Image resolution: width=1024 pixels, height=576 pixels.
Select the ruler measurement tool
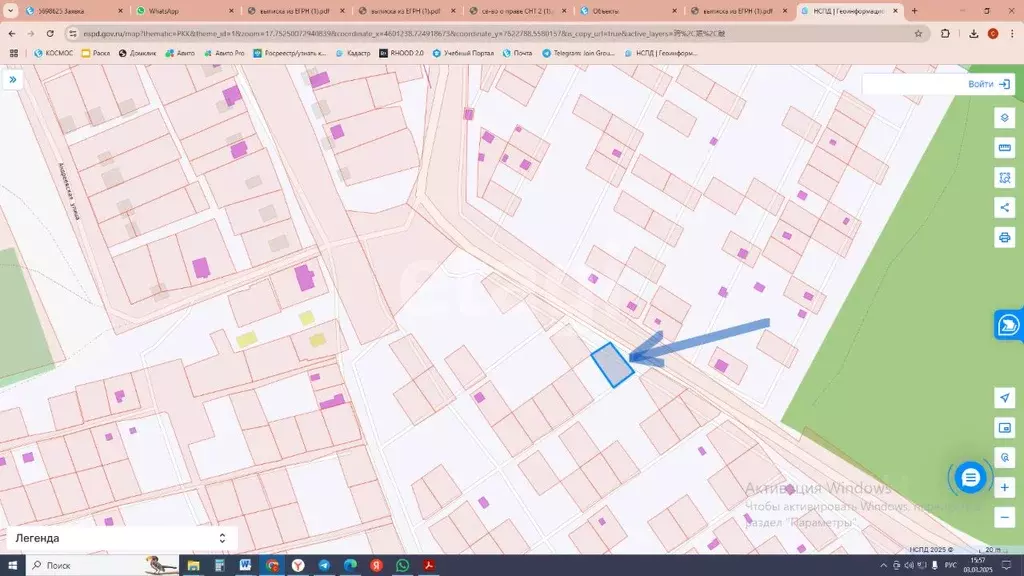(1004, 148)
